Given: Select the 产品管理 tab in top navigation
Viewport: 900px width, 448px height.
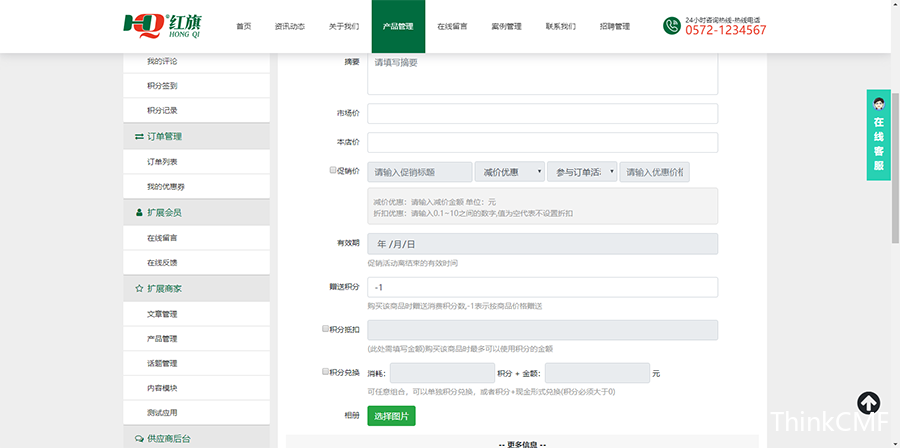Looking at the screenshot, I should pos(398,26).
